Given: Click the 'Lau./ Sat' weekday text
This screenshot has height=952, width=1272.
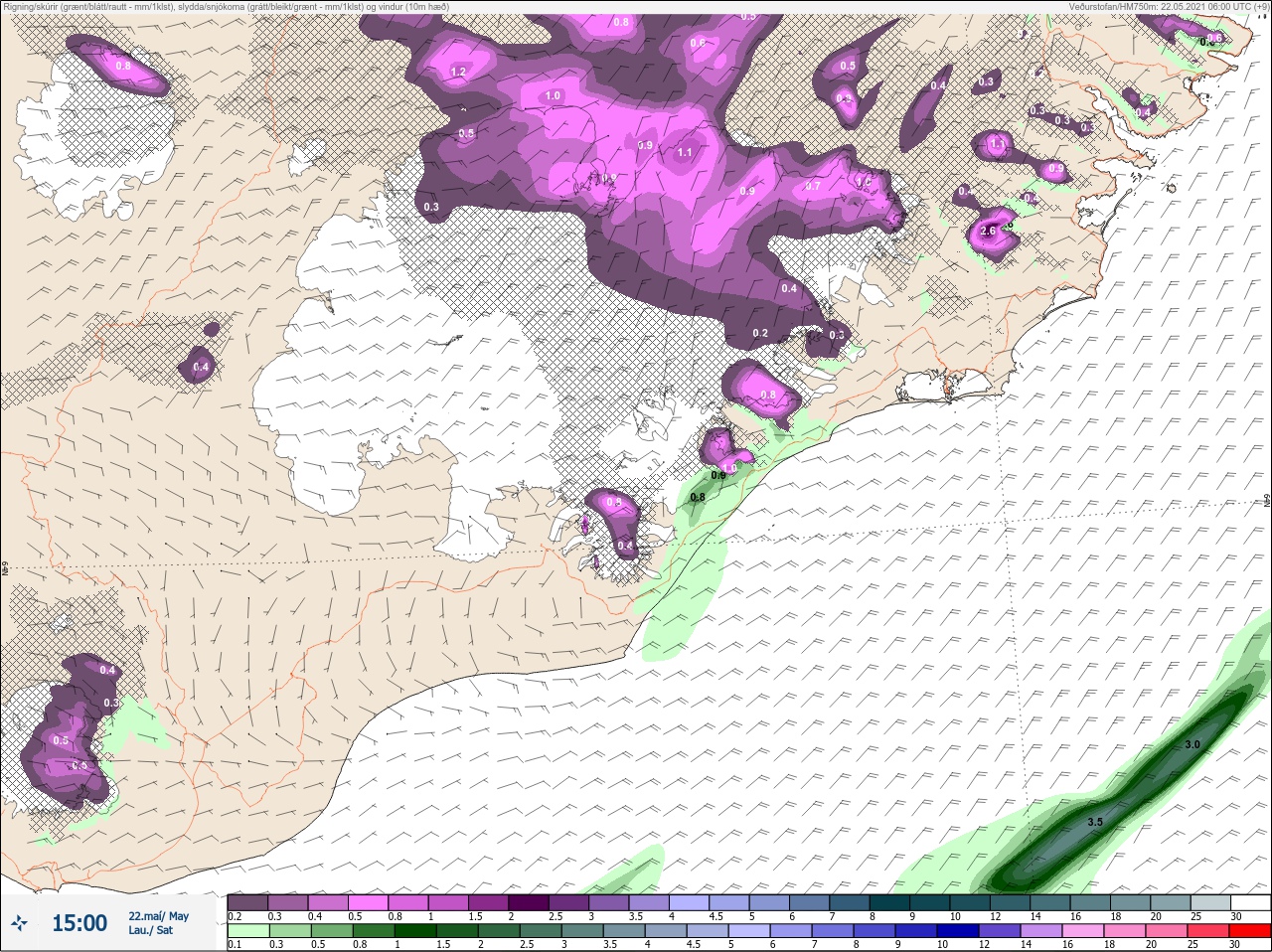Looking at the screenshot, I should (150, 931).
